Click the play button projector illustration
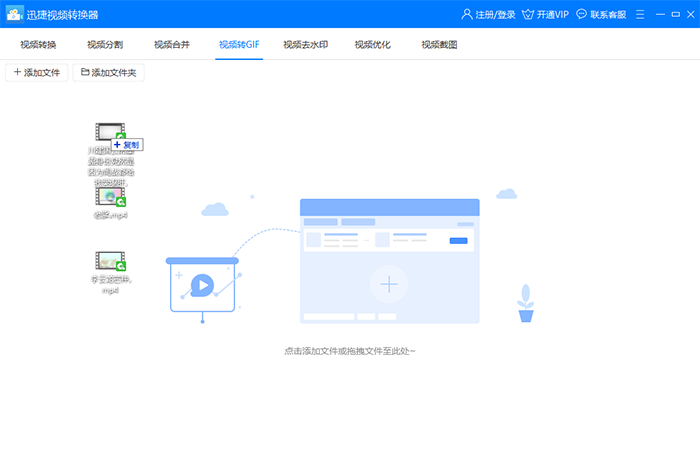Screen dimensions: 700x458 click(x=202, y=285)
